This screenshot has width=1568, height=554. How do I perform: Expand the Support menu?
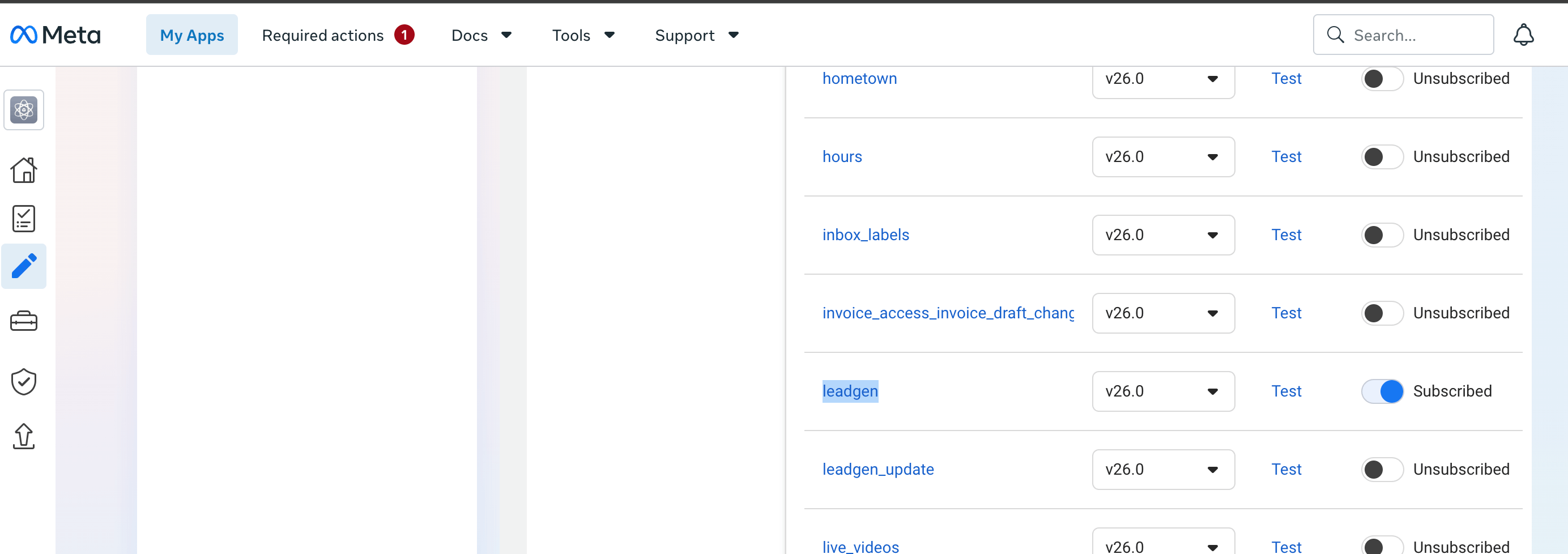pyautogui.click(x=697, y=35)
